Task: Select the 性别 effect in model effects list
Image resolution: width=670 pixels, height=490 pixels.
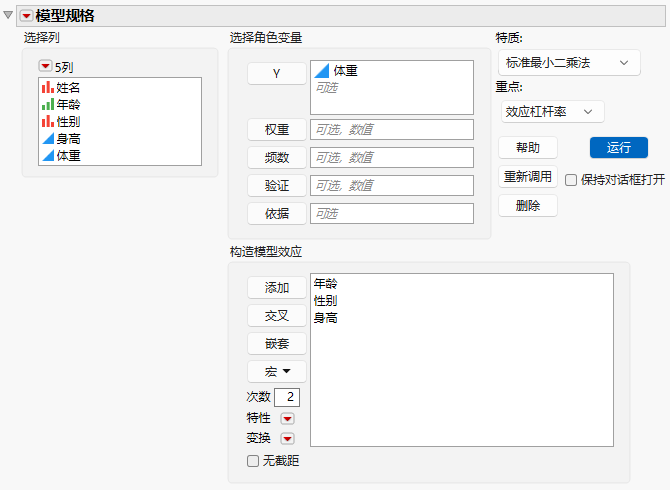Action: coord(326,301)
